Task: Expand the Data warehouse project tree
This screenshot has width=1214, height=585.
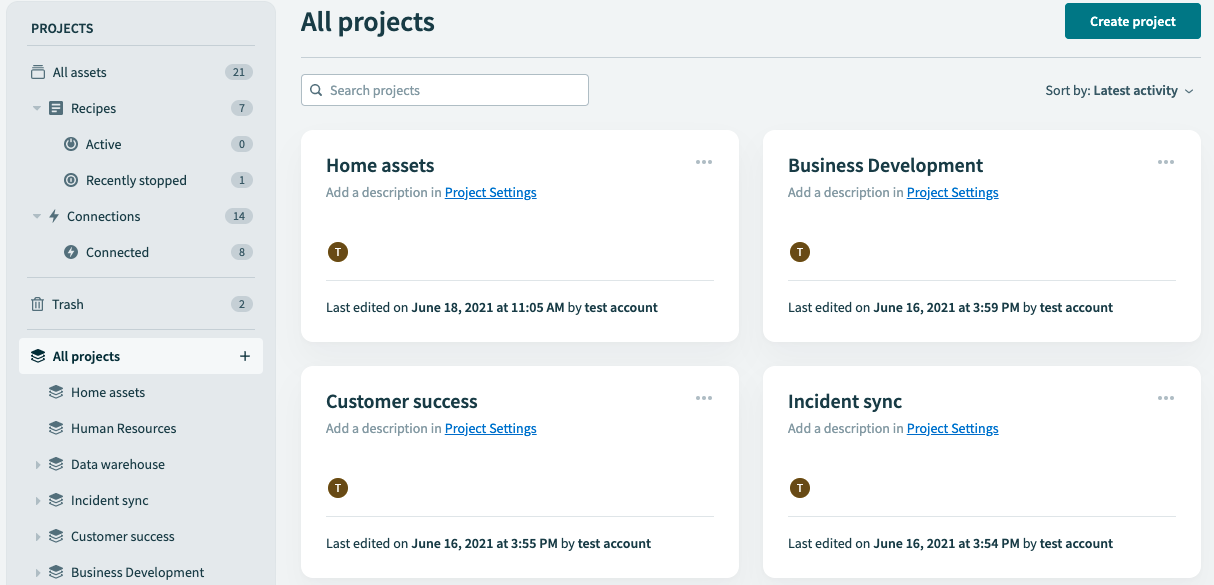Action: [38, 465]
